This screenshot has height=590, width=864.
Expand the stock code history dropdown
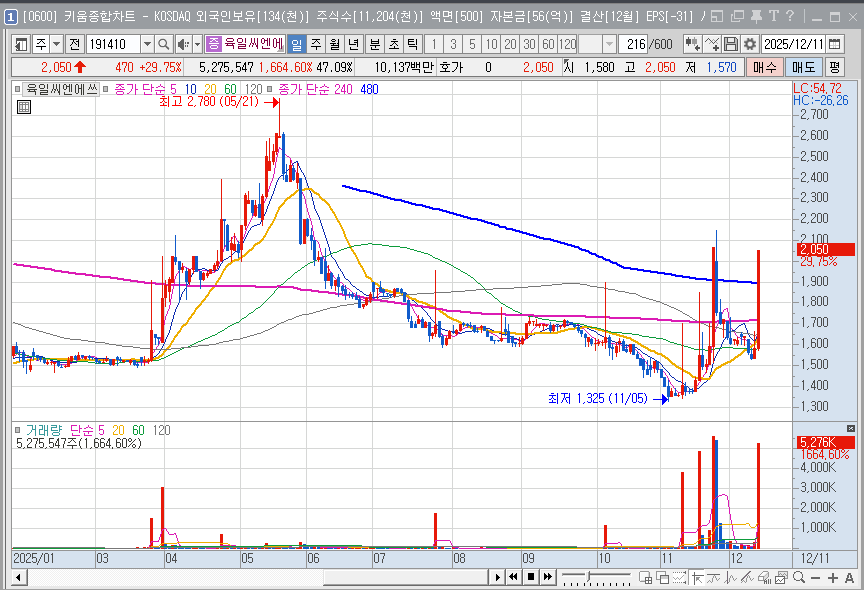(x=147, y=44)
